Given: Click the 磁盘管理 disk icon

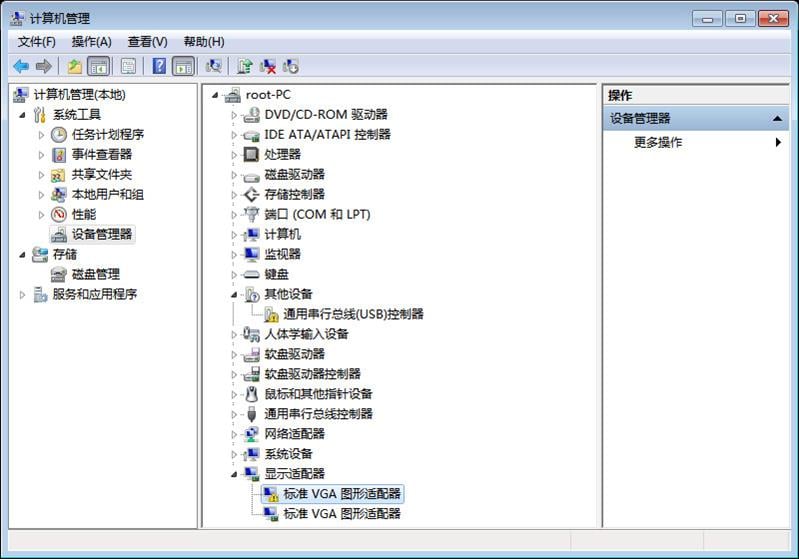Looking at the screenshot, I should 59,275.
